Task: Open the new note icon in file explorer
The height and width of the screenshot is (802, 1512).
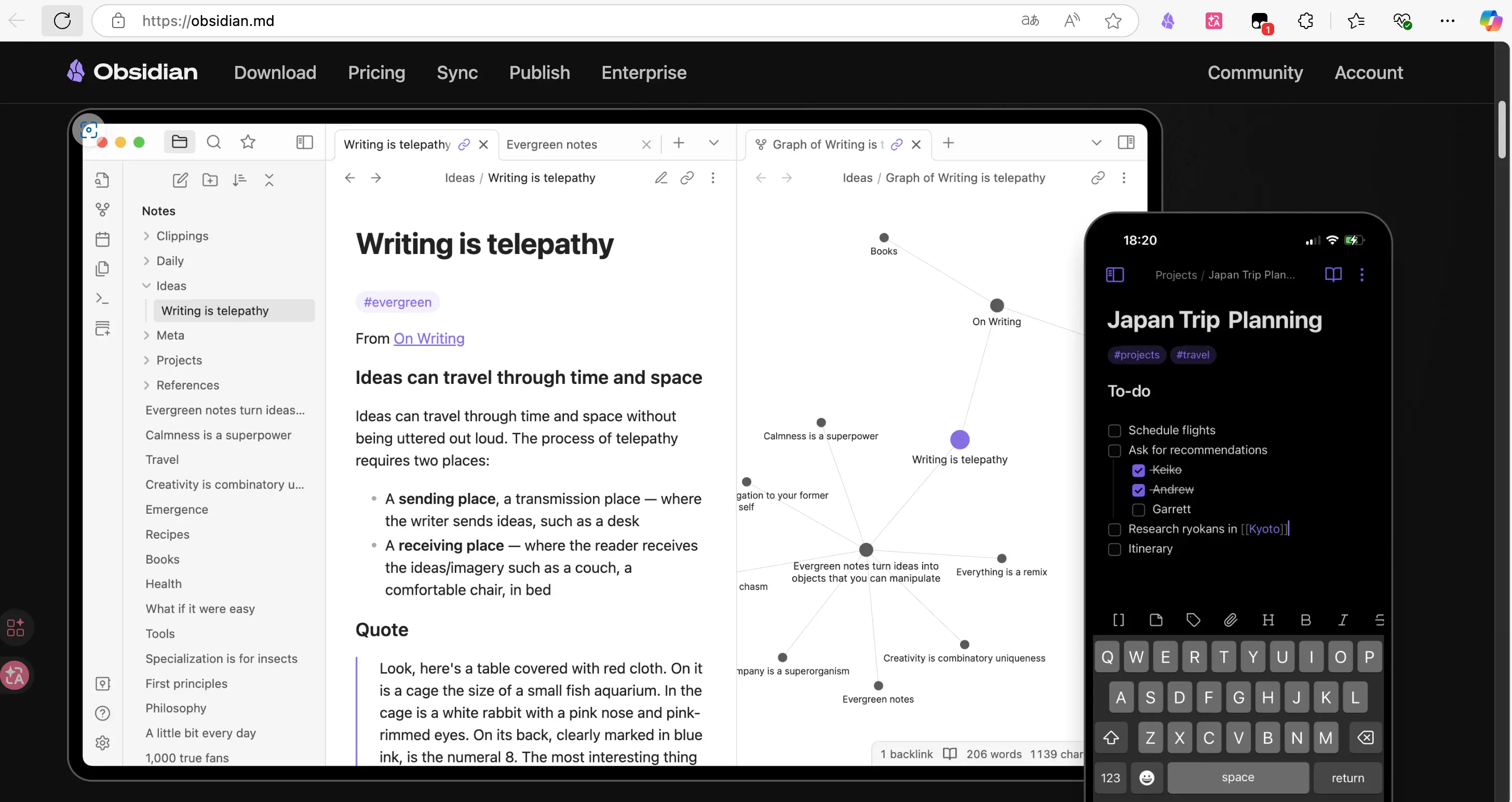Action: (x=180, y=180)
